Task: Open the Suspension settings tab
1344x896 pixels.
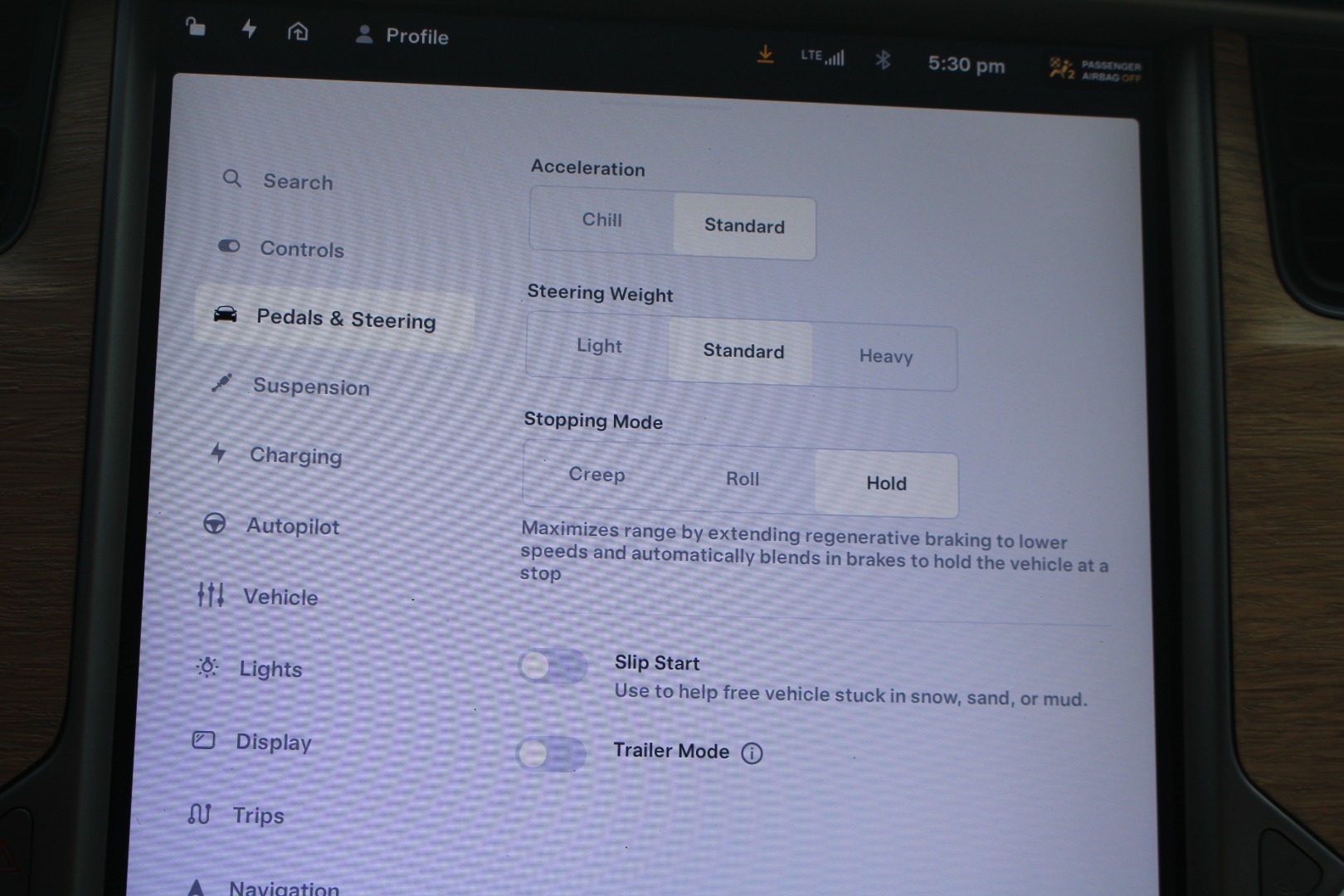Action: click(310, 387)
